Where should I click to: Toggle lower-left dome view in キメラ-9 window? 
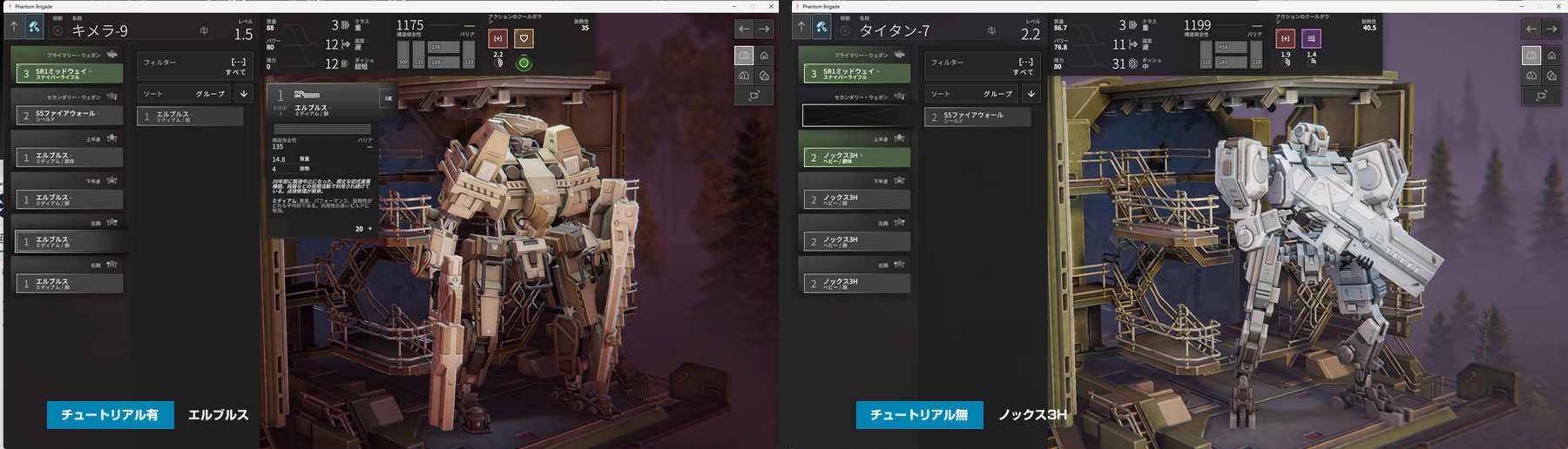click(744, 76)
